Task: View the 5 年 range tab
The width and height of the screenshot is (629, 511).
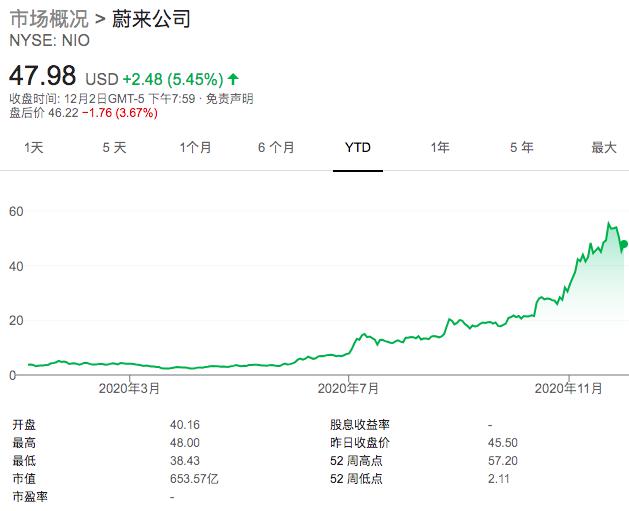Action: 521,148
